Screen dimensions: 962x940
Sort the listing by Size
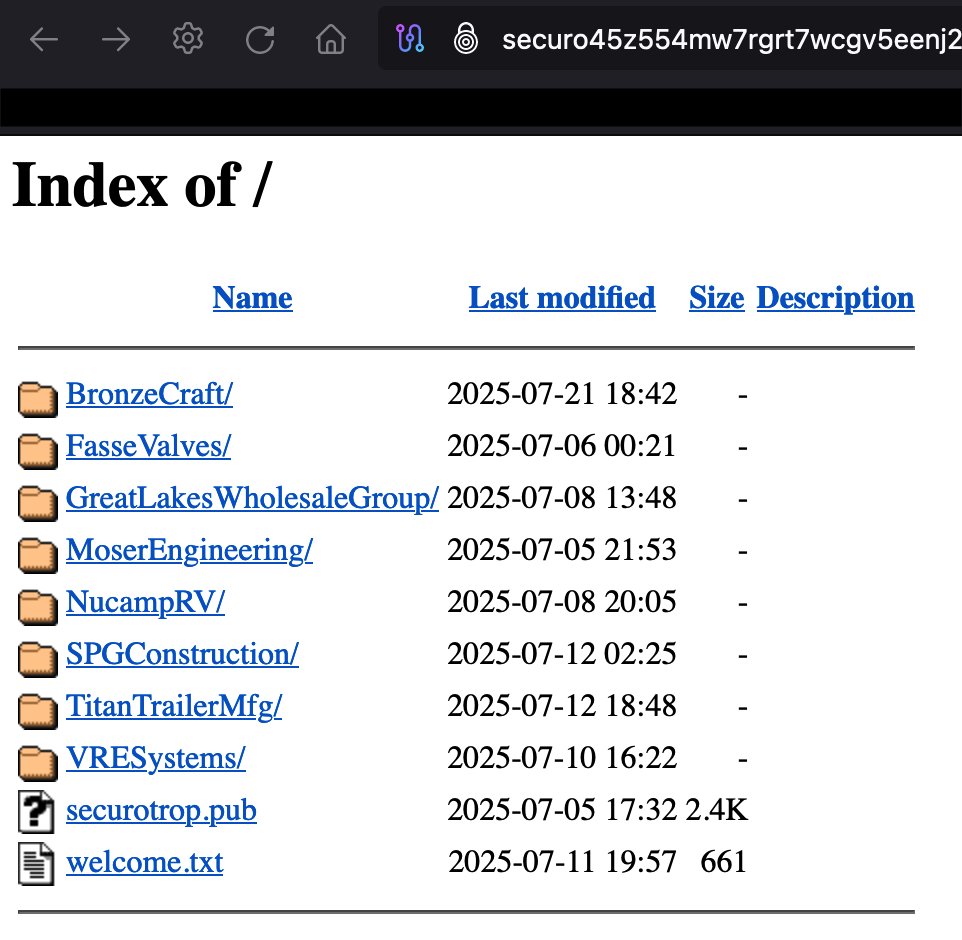pos(717,298)
